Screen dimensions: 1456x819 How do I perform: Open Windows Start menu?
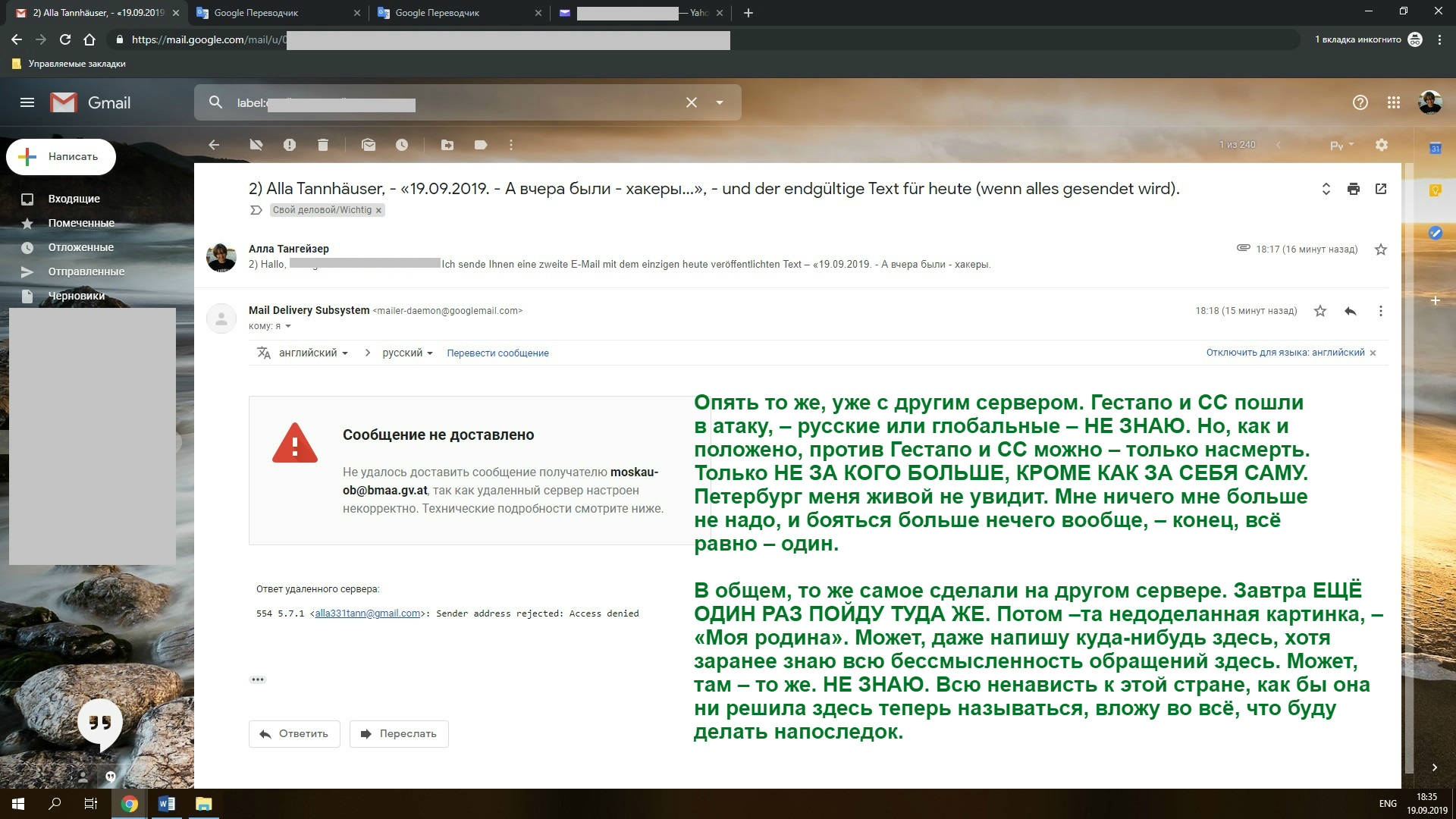(18, 804)
